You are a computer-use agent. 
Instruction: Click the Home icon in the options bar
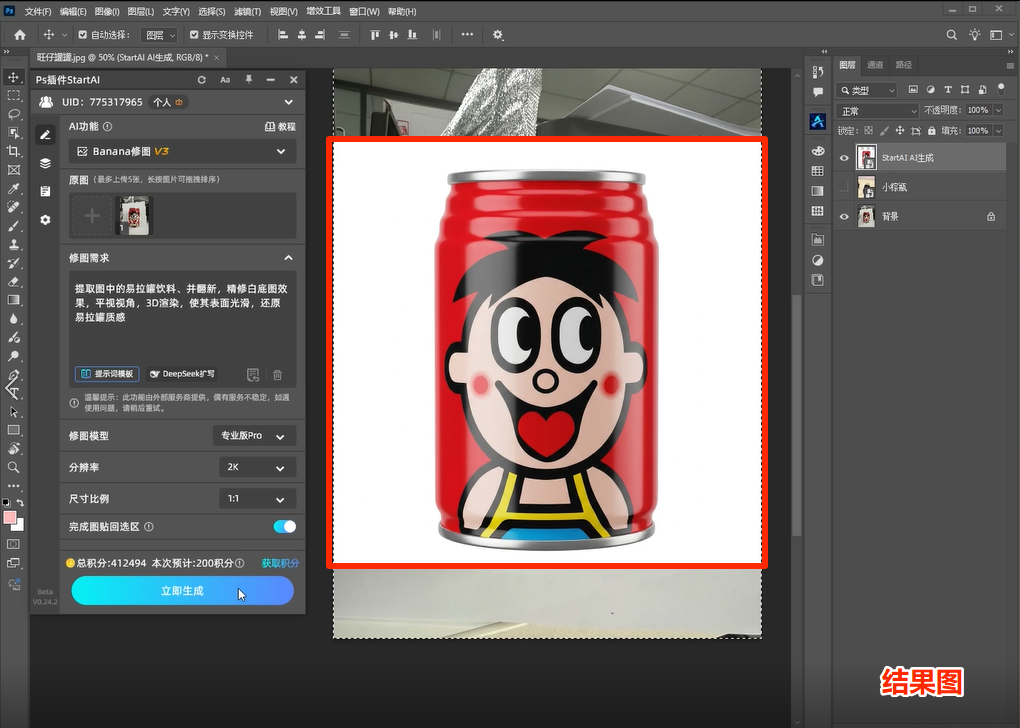tap(20, 35)
